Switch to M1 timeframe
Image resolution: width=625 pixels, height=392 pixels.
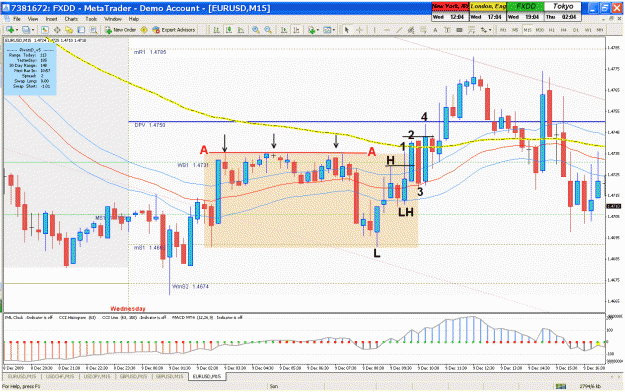(503, 30)
